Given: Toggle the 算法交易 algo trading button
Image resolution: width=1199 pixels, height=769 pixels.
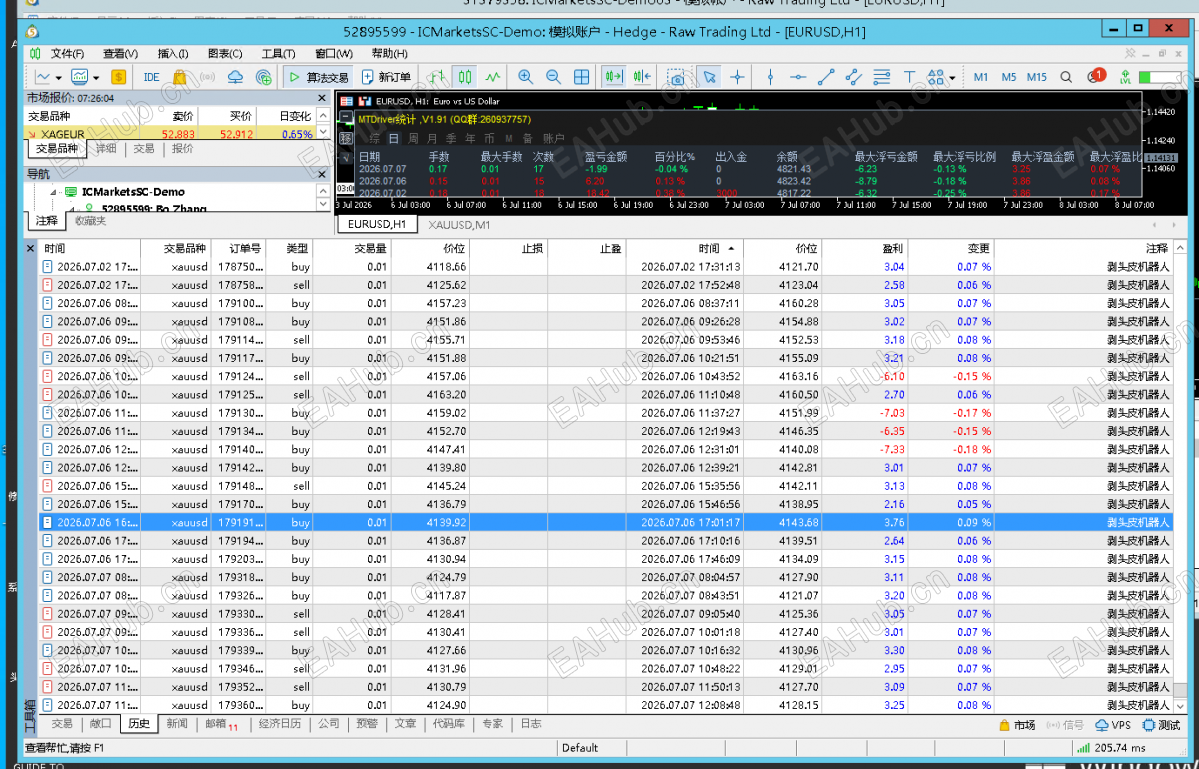Looking at the screenshot, I should 317,77.
